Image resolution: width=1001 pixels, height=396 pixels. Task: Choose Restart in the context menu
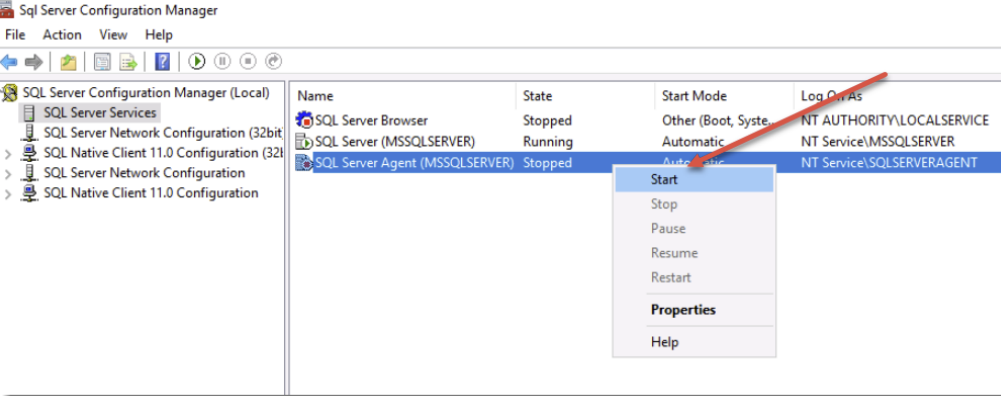[694, 277]
